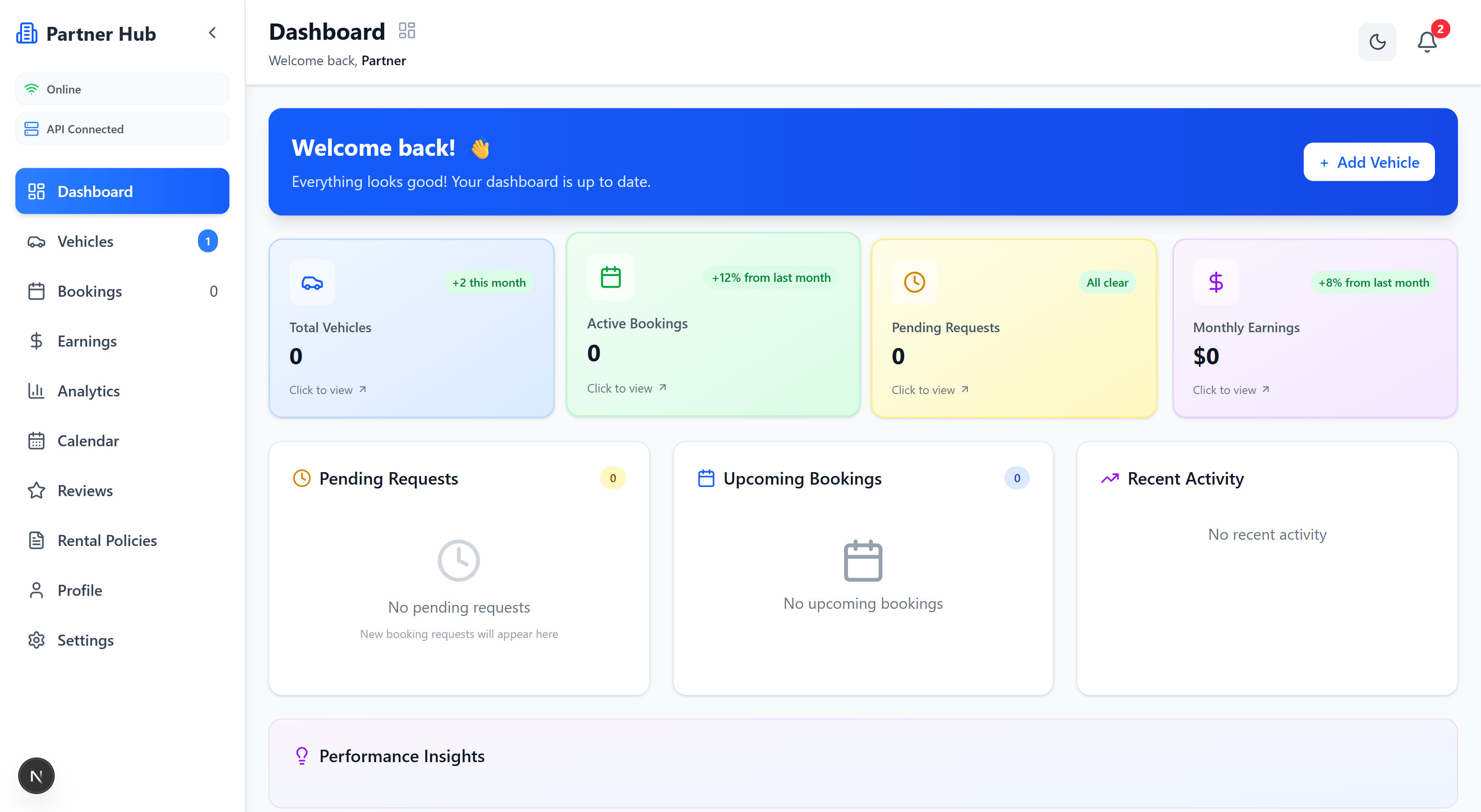Open the Settings menu item
The width and height of the screenshot is (1481, 812).
coord(85,639)
